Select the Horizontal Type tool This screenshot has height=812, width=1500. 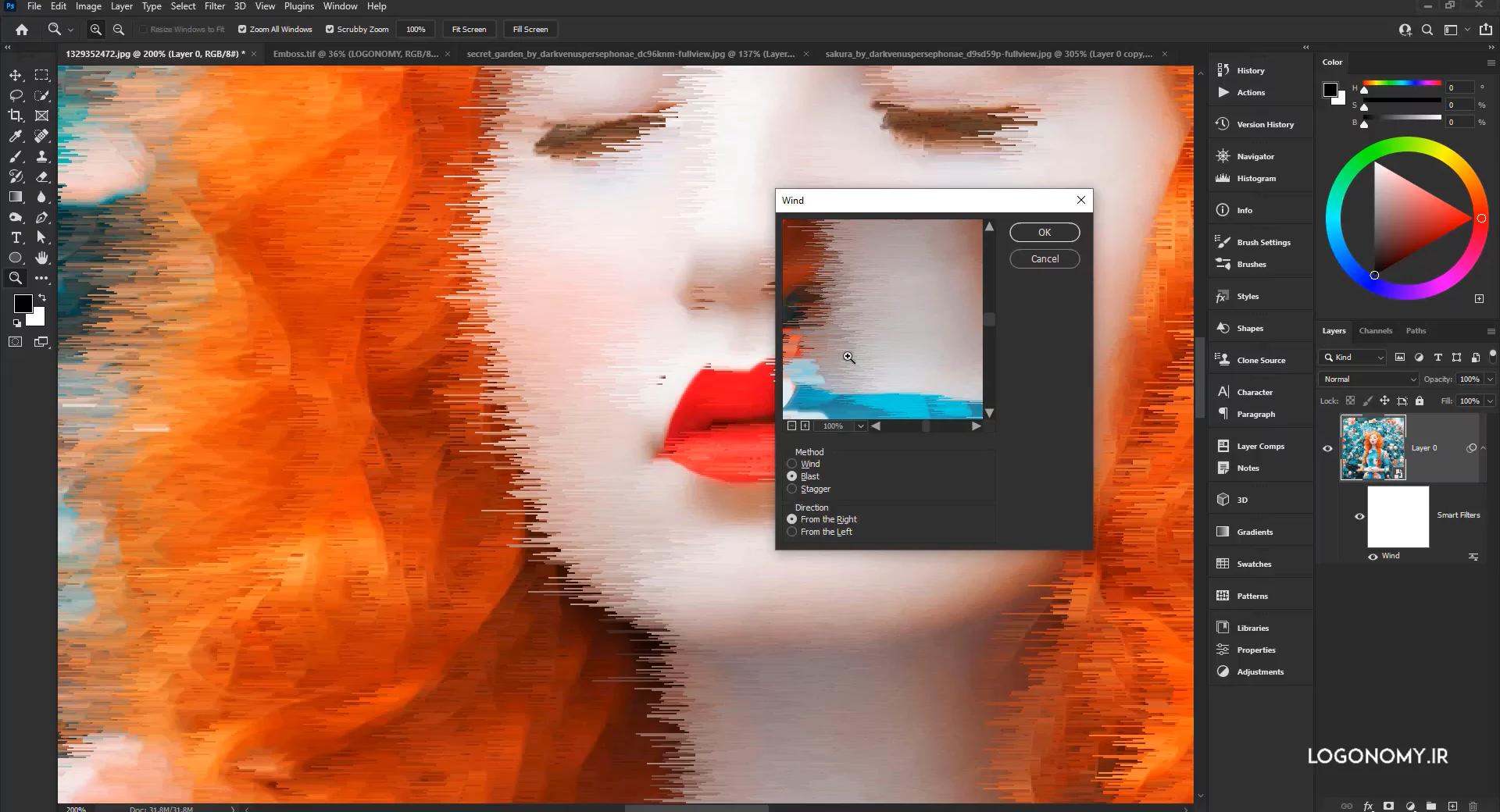[x=16, y=237]
